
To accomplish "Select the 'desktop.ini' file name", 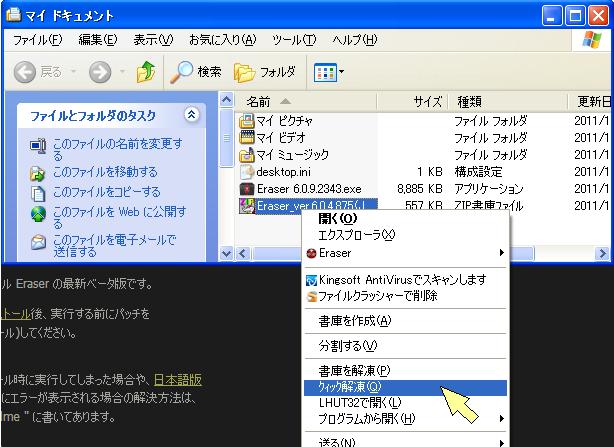I will click(x=283, y=172).
